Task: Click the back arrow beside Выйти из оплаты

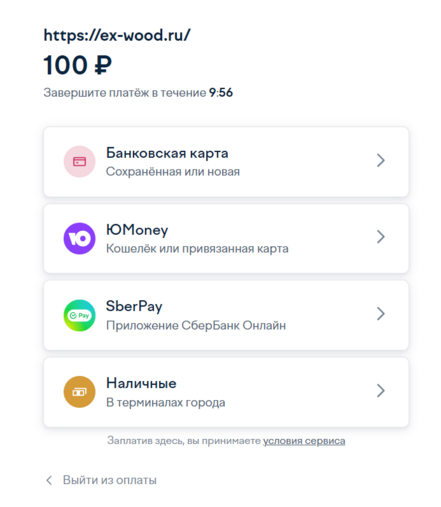Action: (49, 480)
